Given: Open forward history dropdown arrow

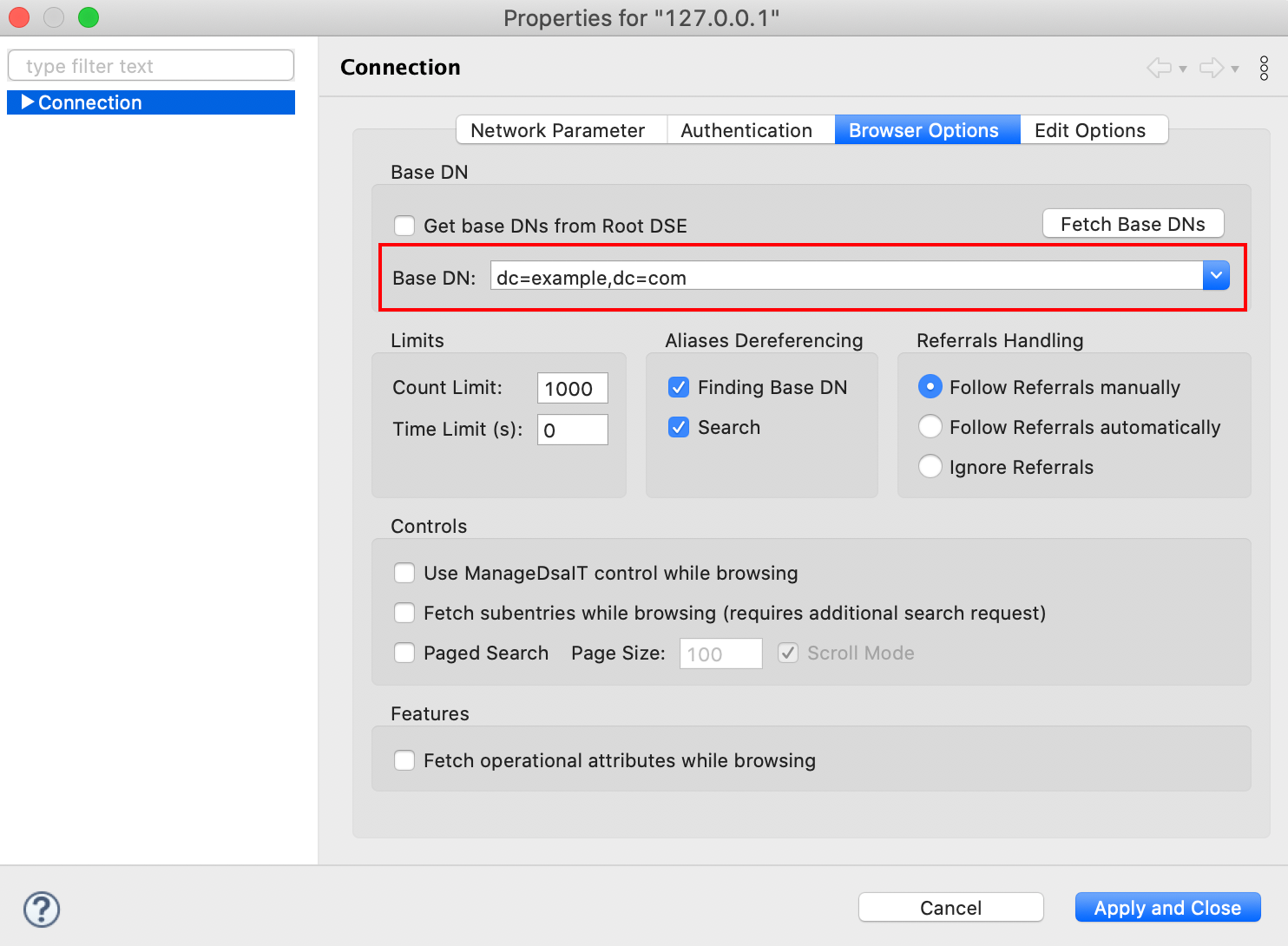Looking at the screenshot, I should [1234, 69].
